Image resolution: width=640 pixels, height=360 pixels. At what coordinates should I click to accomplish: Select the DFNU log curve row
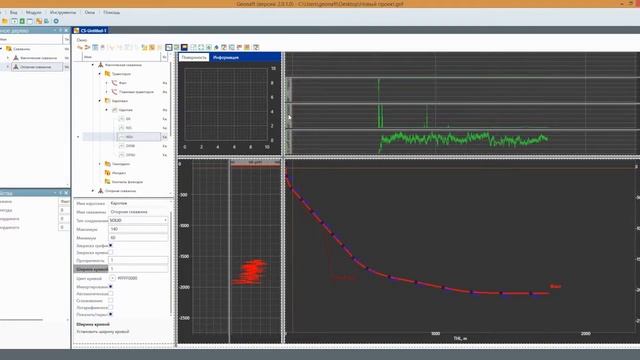[x=130, y=155]
